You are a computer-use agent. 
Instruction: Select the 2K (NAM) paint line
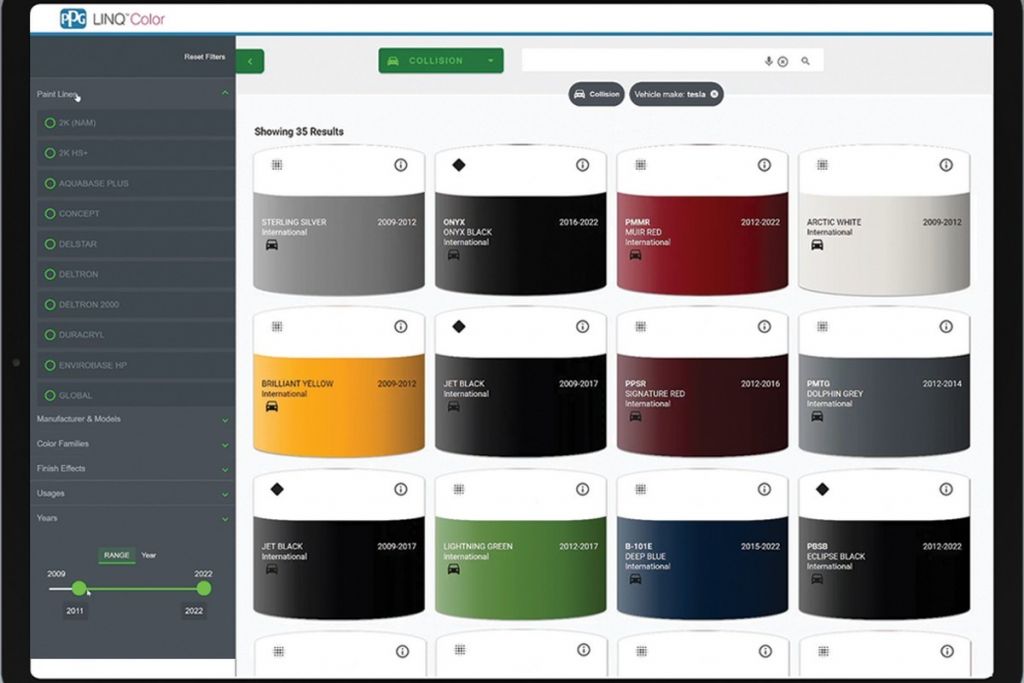point(136,123)
